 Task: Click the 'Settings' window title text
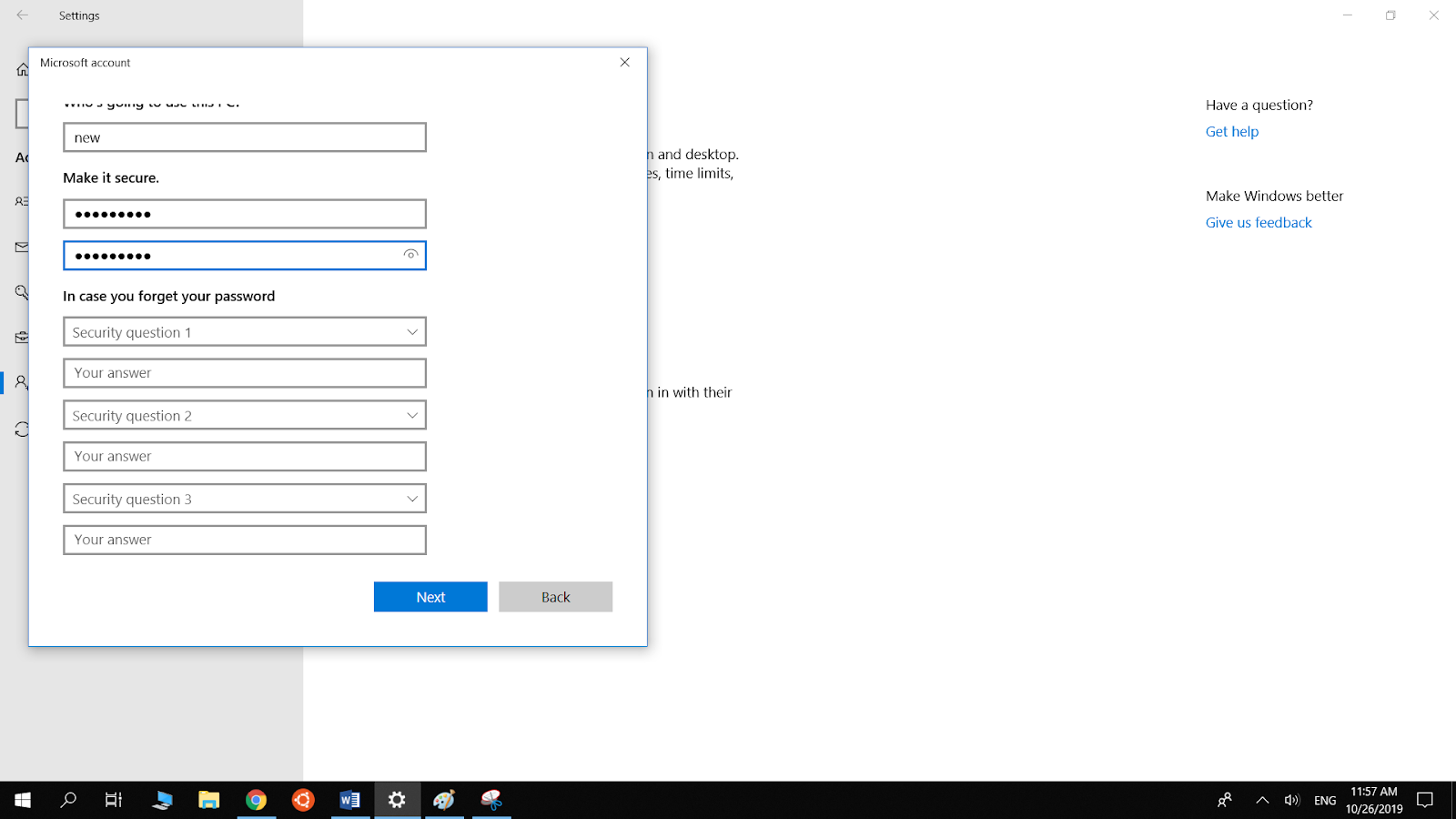[79, 15]
